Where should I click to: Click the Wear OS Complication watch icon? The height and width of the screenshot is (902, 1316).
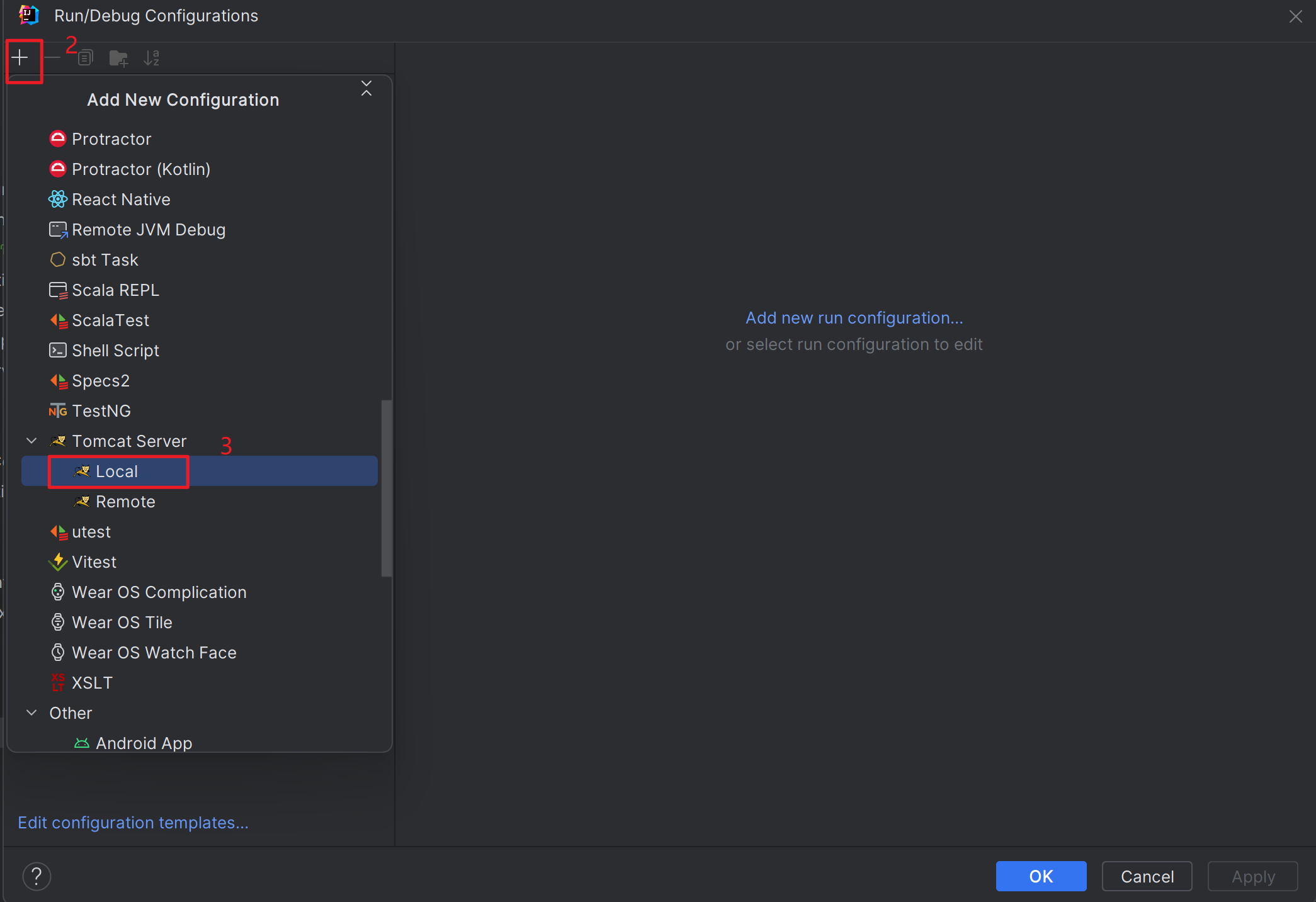(58, 592)
